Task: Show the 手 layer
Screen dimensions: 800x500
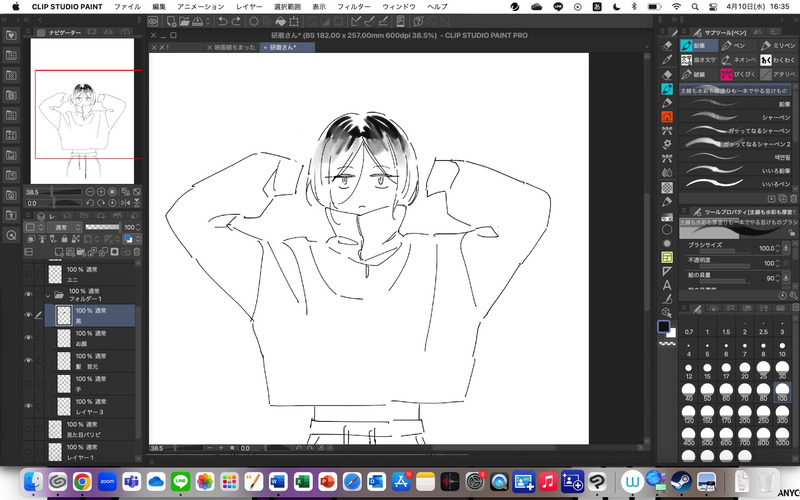Action: [28, 383]
